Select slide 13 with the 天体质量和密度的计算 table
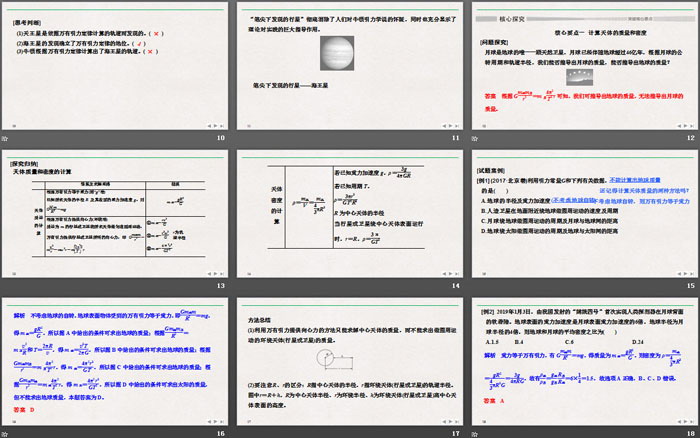Image resolution: width=700 pixels, height=438 pixels. coord(117,213)
